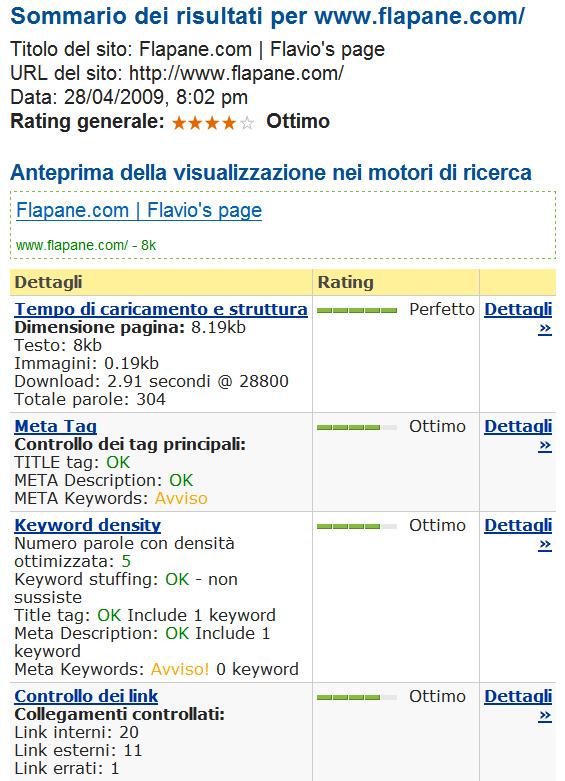
Task: Click Dettagli » in the Controllo dei link row
Action: [x=518, y=705]
